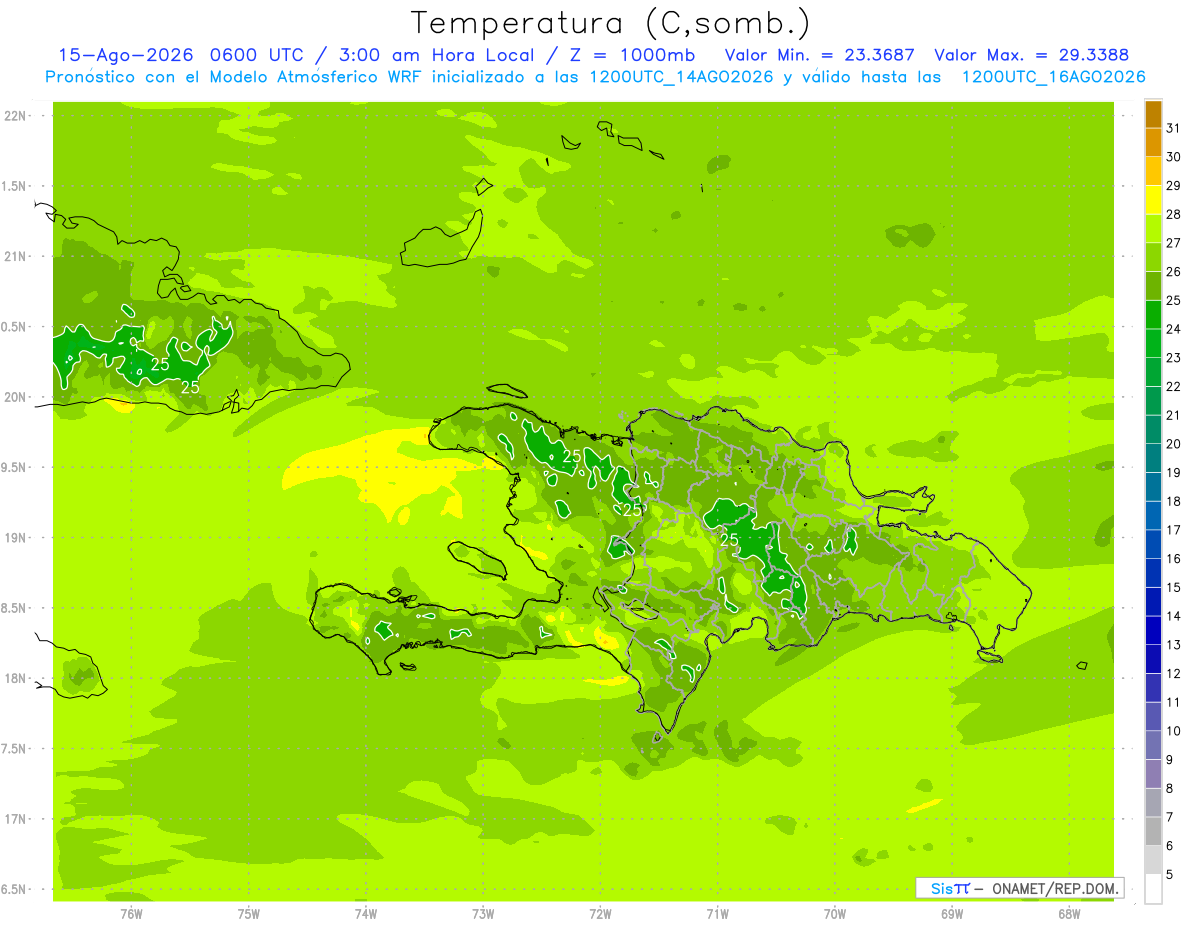Image resolution: width=1200 pixels, height=927 pixels.
Task: Click the blue legend swatch between 15 and 16
Action: click(1153, 573)
